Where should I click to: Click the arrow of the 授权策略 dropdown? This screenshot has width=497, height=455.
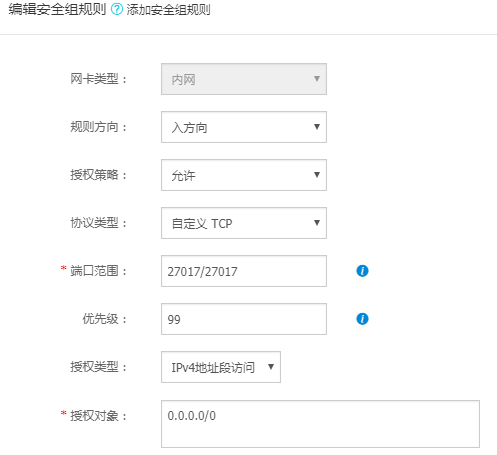click(x=317, y=175)
